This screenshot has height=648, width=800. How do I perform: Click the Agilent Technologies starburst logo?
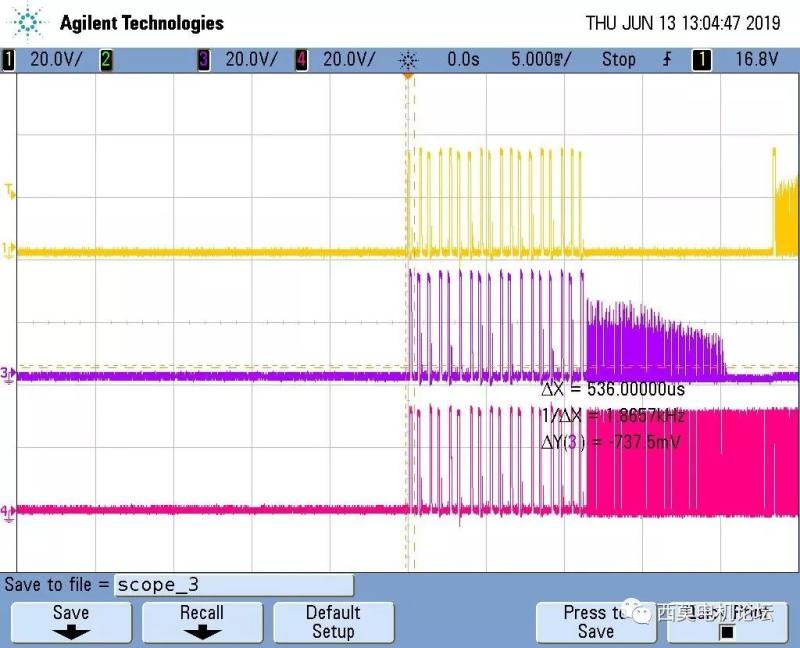click(31, 22)
